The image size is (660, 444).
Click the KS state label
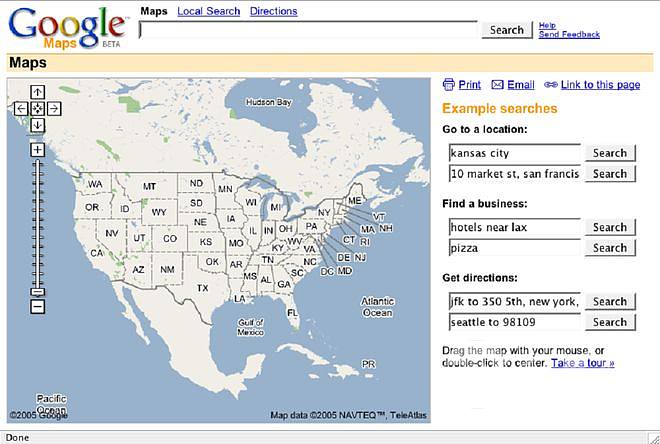206,242
